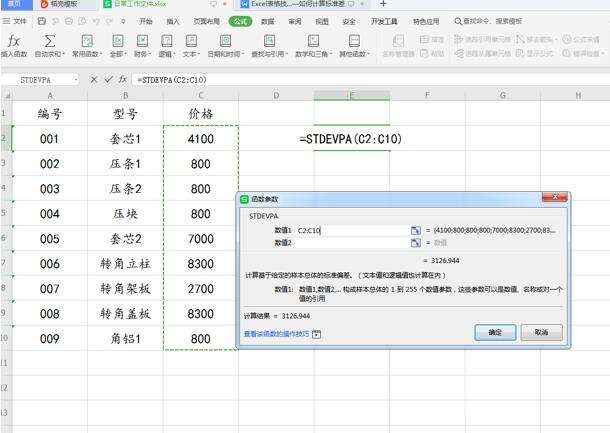Click the cancel X icon in the formula bar
610x433 pixels.
click(94, 78)
